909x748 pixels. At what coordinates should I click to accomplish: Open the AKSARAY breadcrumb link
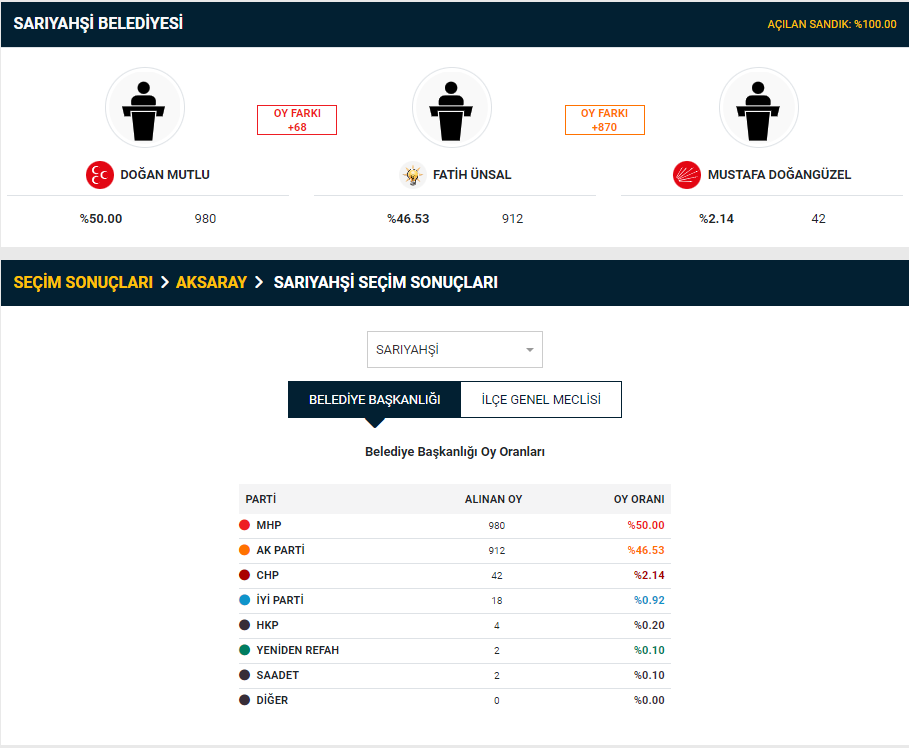211,282
